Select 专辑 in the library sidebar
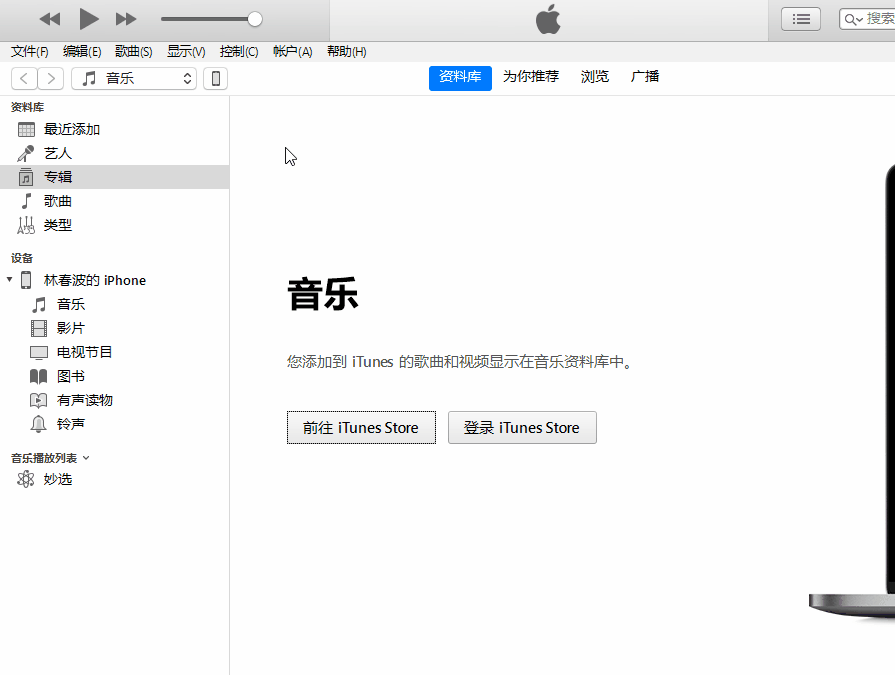This screenshot has height=675, width=895. click(x=115, y=177)
